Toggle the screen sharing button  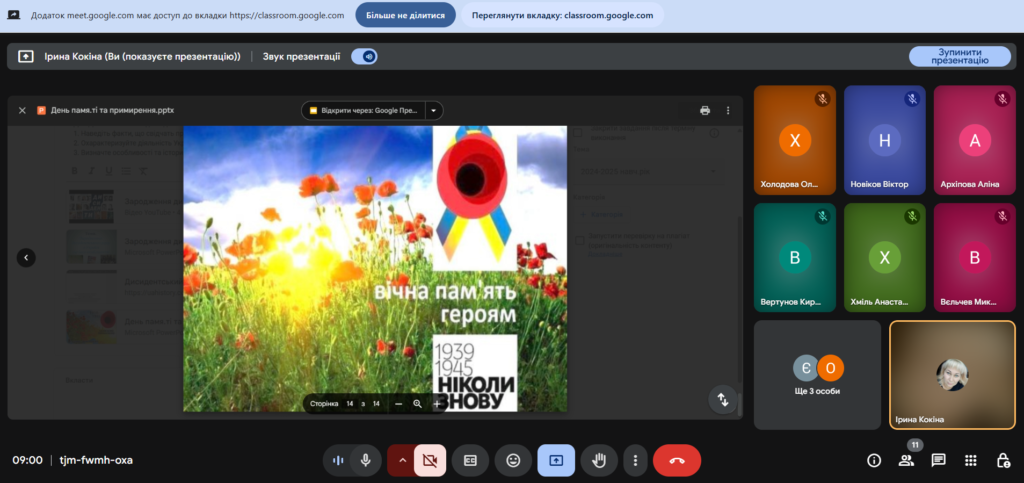[556, 460]
